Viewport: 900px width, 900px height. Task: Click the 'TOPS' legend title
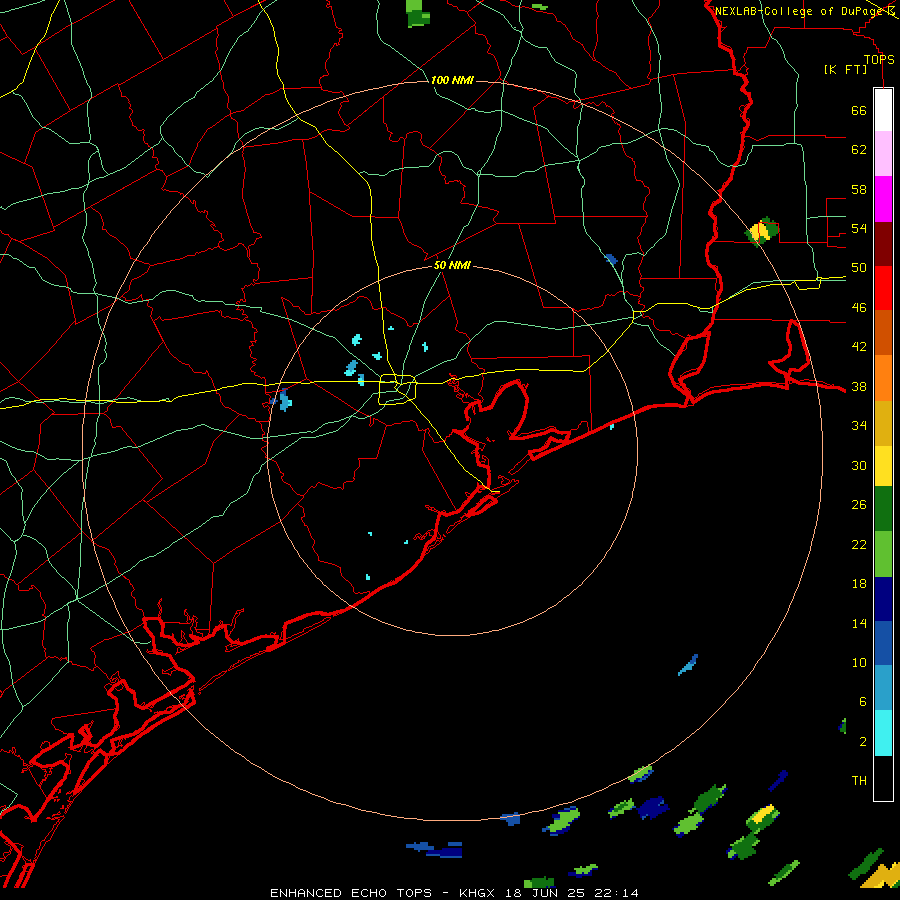pos(879,59)
